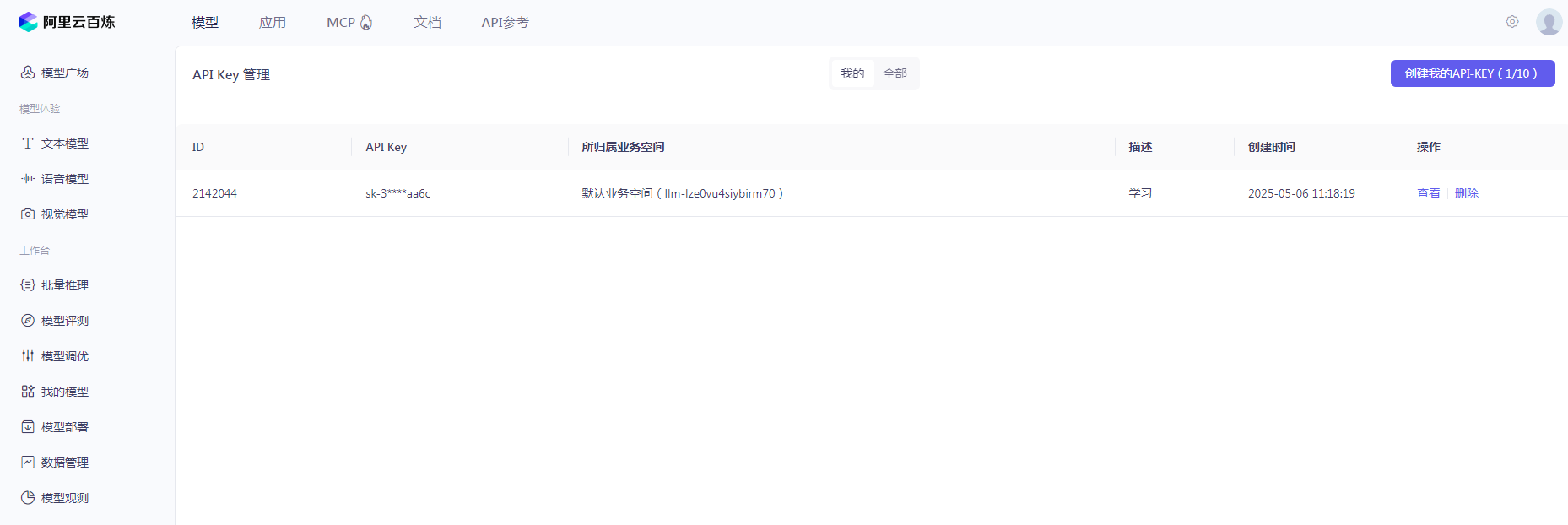
Task: Click the 阿里云百炼 logo
Action: tap(68, 22)
